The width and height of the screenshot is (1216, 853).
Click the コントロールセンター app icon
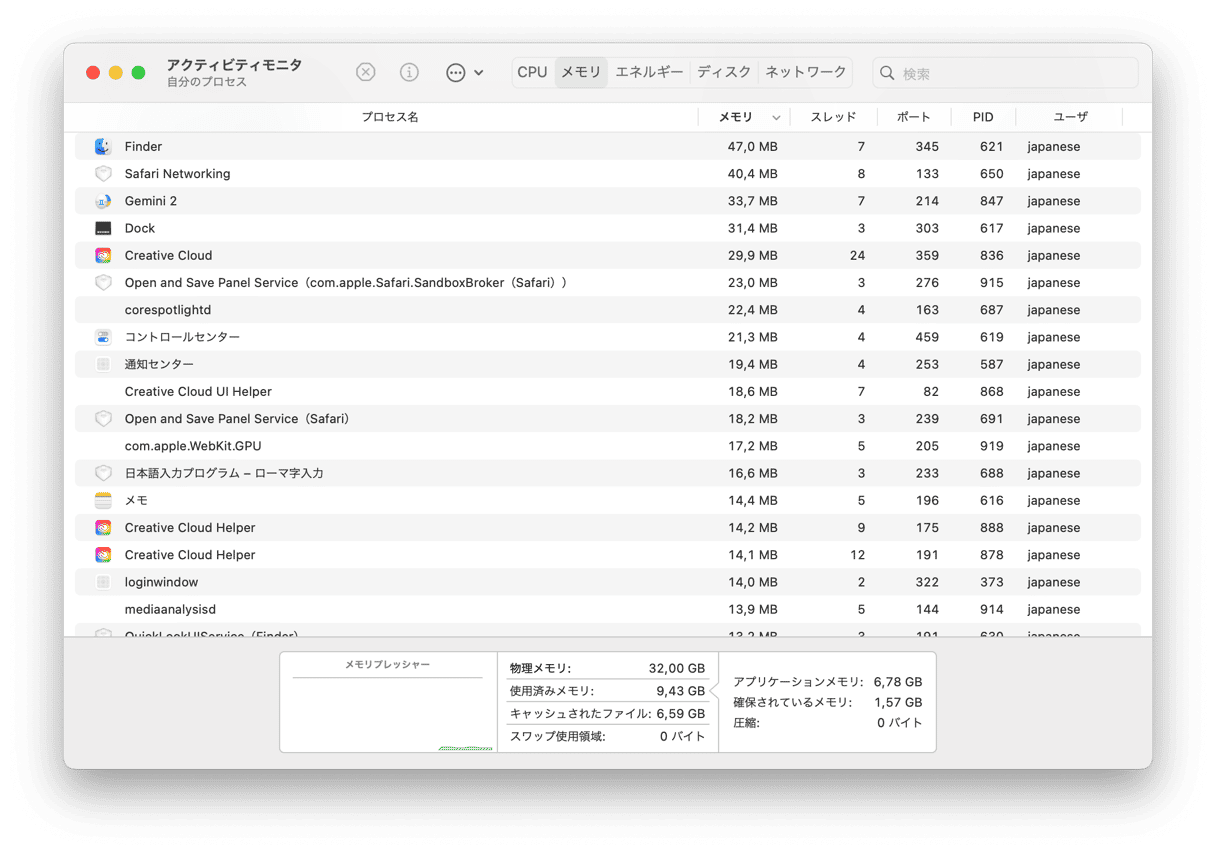102,336
